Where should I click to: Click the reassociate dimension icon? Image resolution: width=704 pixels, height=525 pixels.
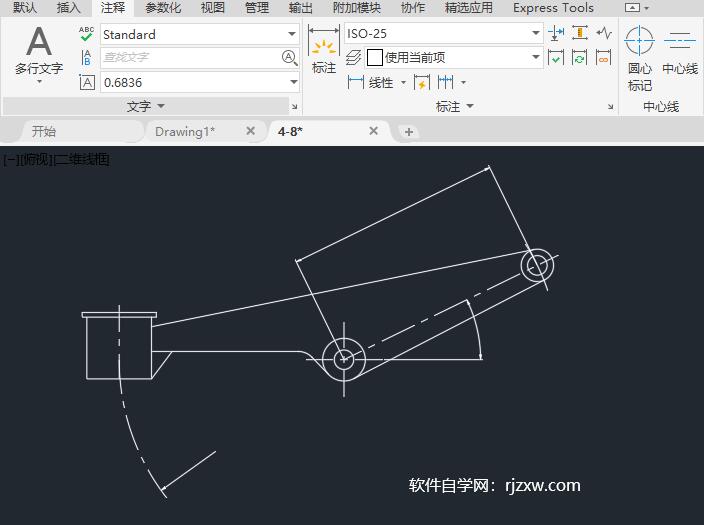tap(604, 57)
